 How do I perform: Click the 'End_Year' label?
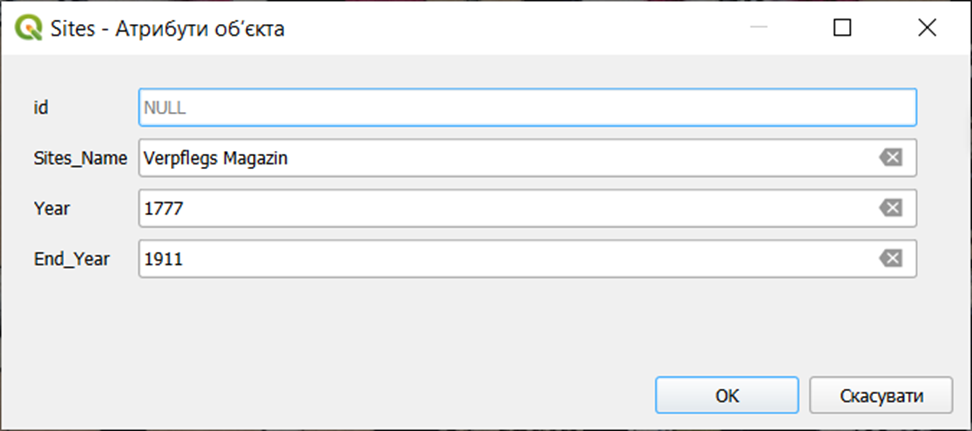pyautogui.click(x=71, y=259)
